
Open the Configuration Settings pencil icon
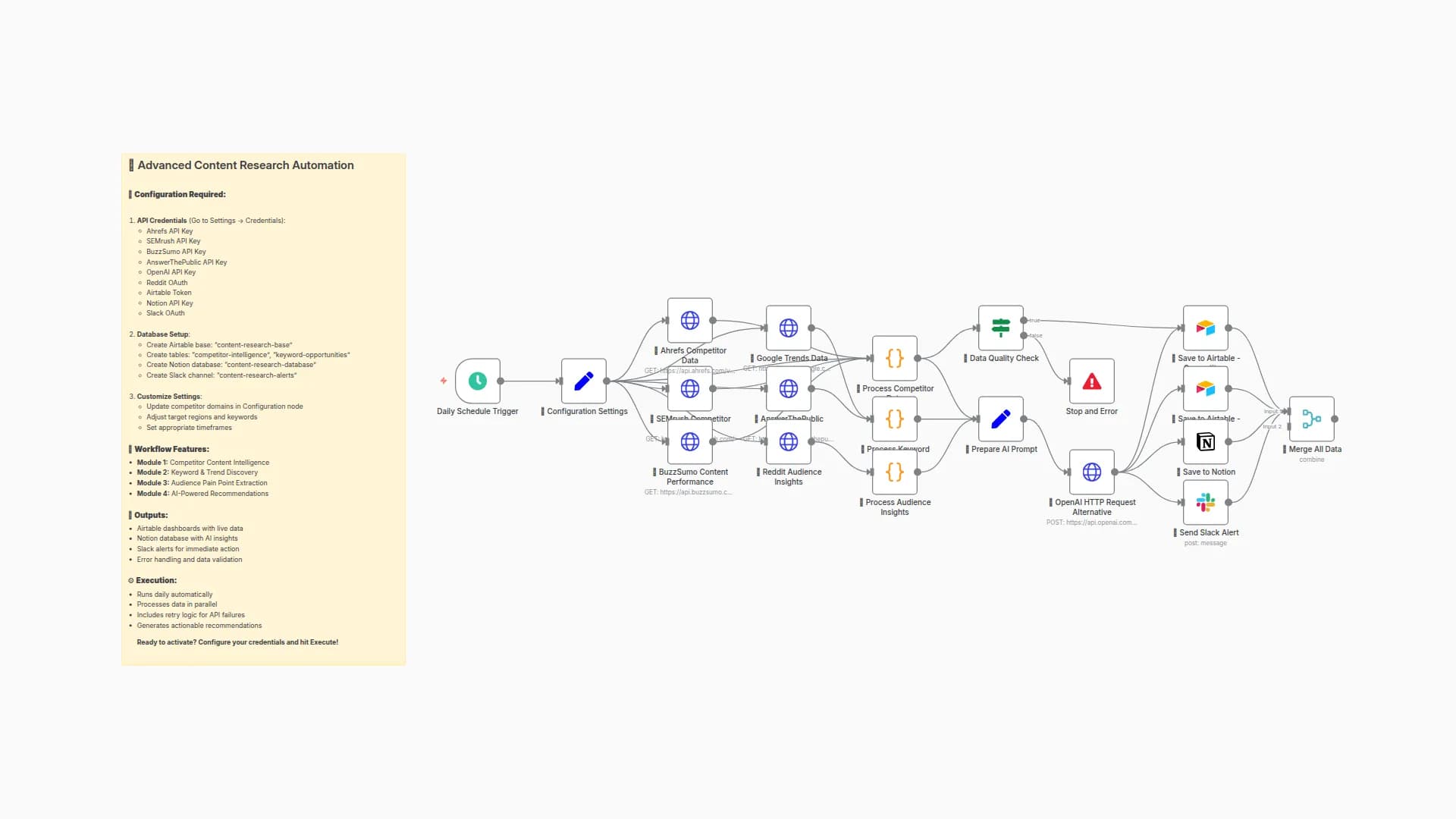[x=583, y=381]
